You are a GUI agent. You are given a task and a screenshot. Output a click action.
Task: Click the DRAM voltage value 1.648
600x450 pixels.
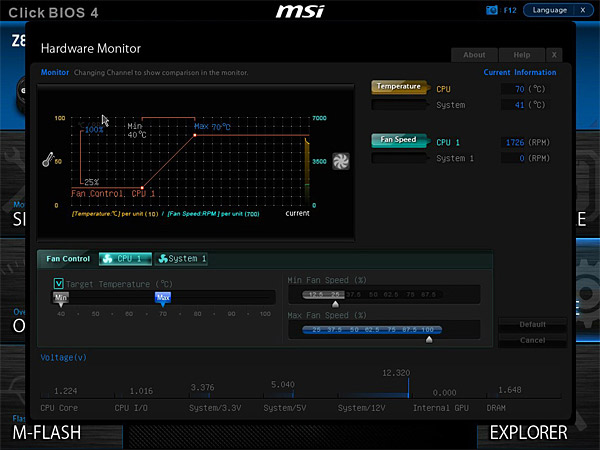coord(510,390)
